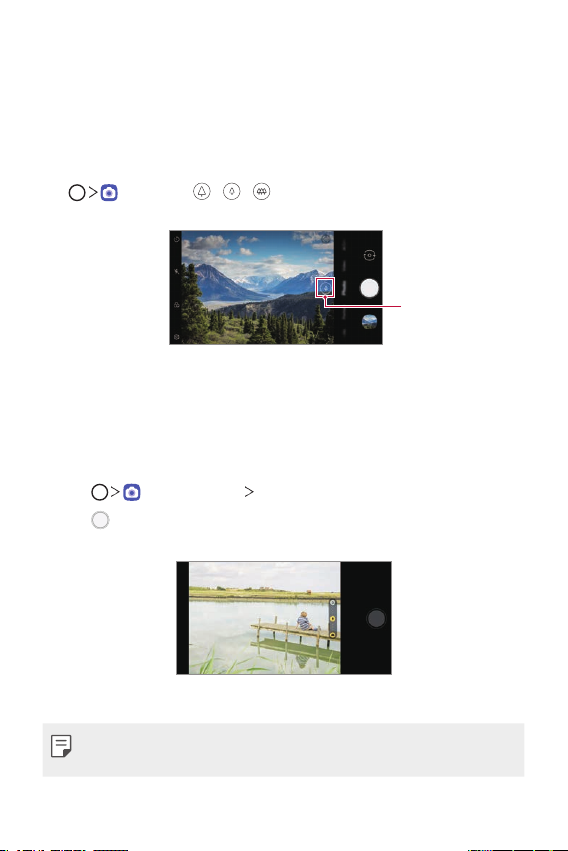This screenshot has height=851, width=568.
Task: Select the middle zoom lens icon
Action: tap(232, 192)
